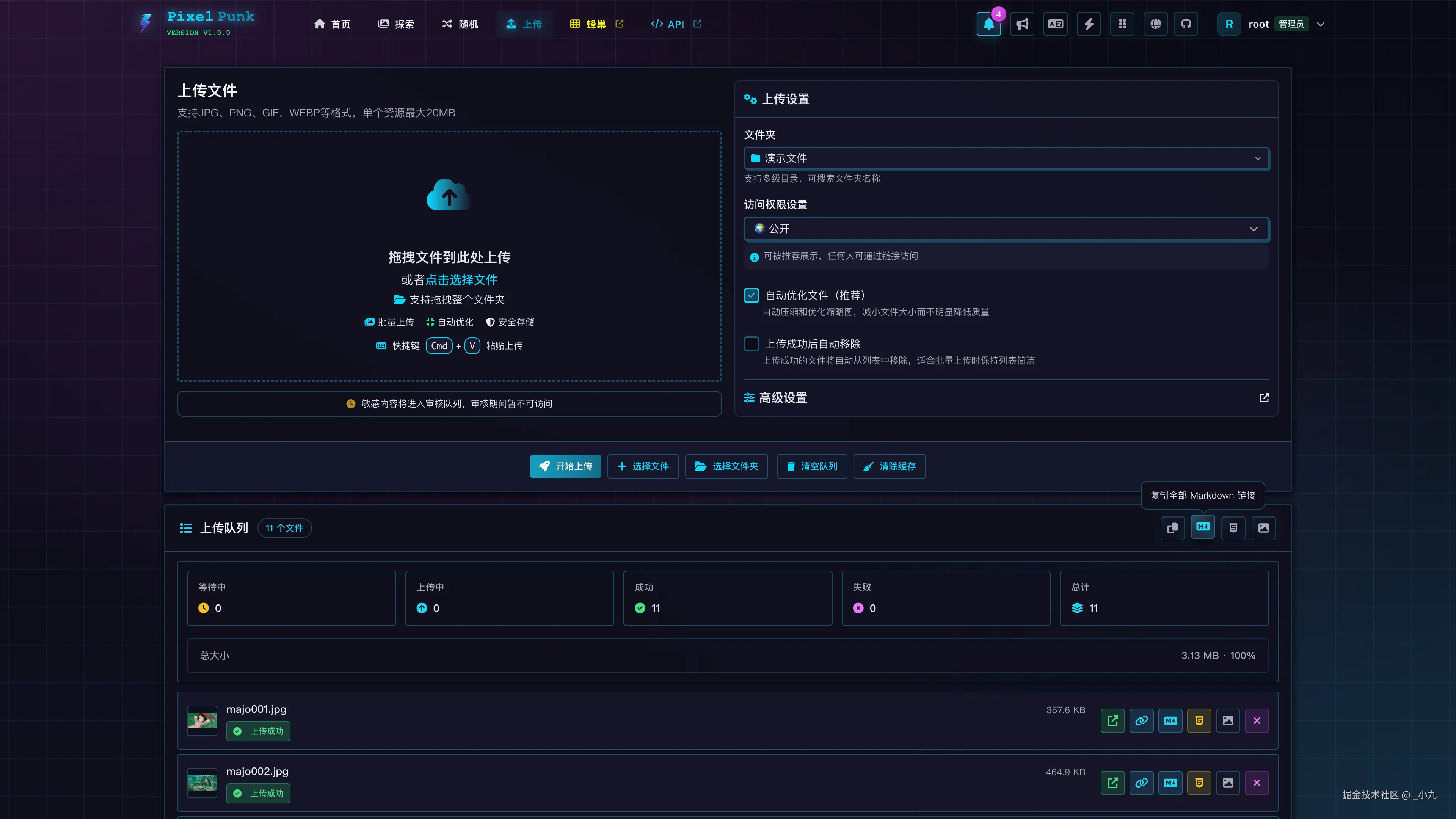
Task: Click the announcements megaphone icon
Action: coord(1022,24)
